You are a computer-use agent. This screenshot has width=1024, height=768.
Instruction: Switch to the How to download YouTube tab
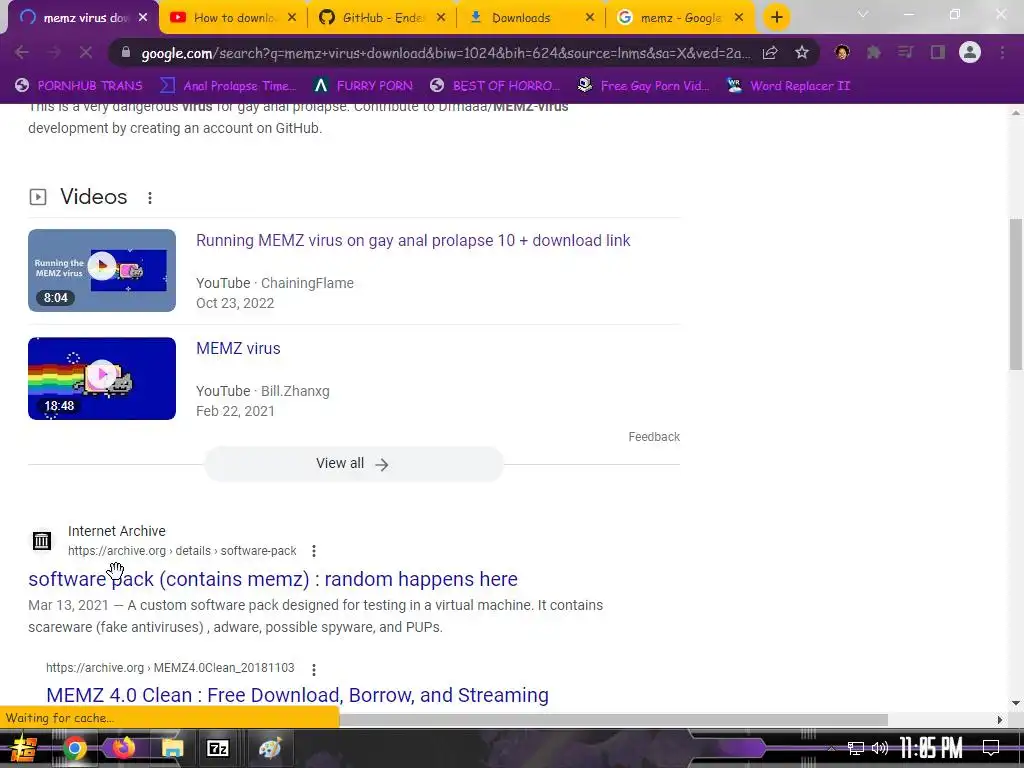(232, 18)
